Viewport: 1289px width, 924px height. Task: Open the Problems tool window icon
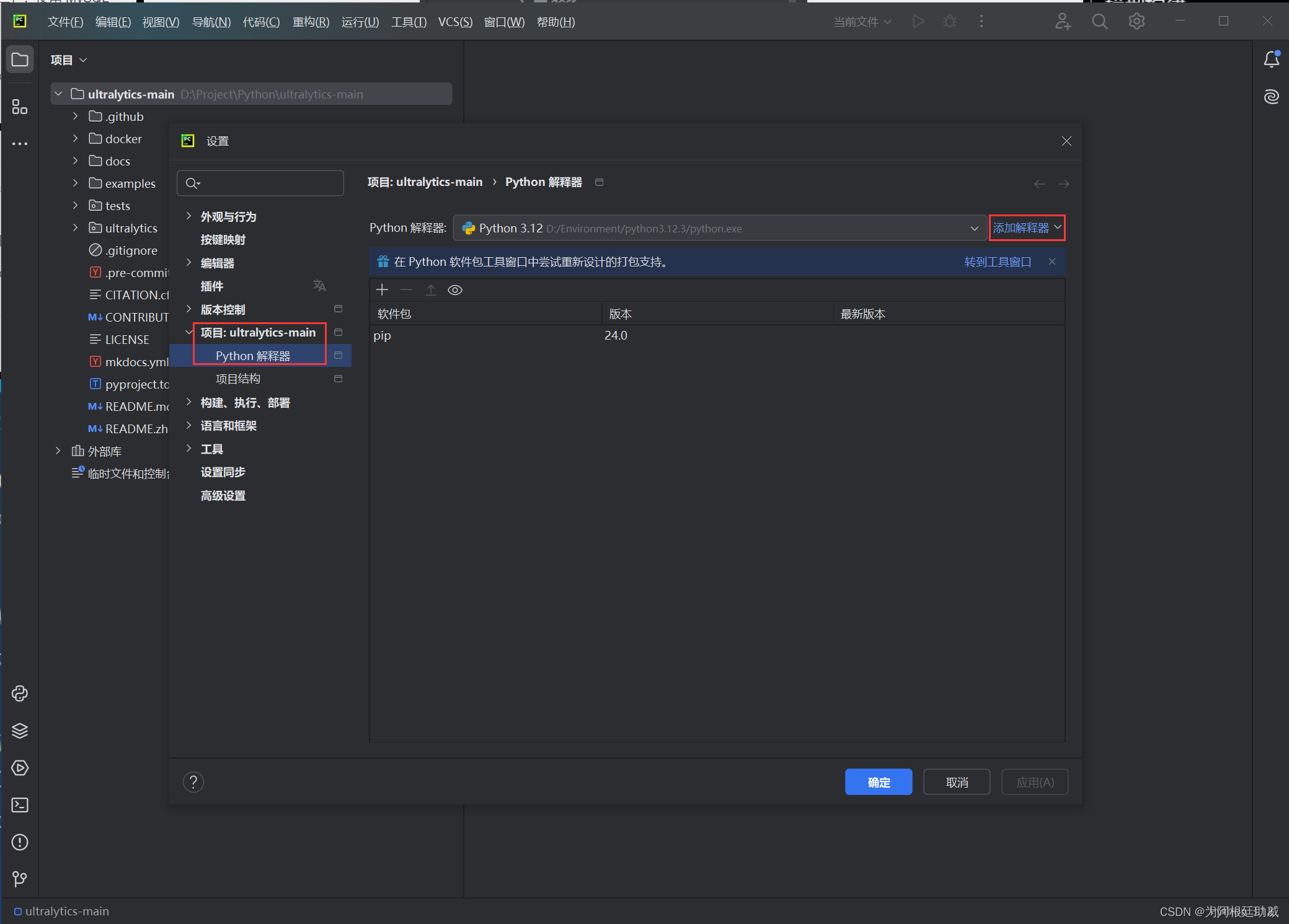(20, 842)
